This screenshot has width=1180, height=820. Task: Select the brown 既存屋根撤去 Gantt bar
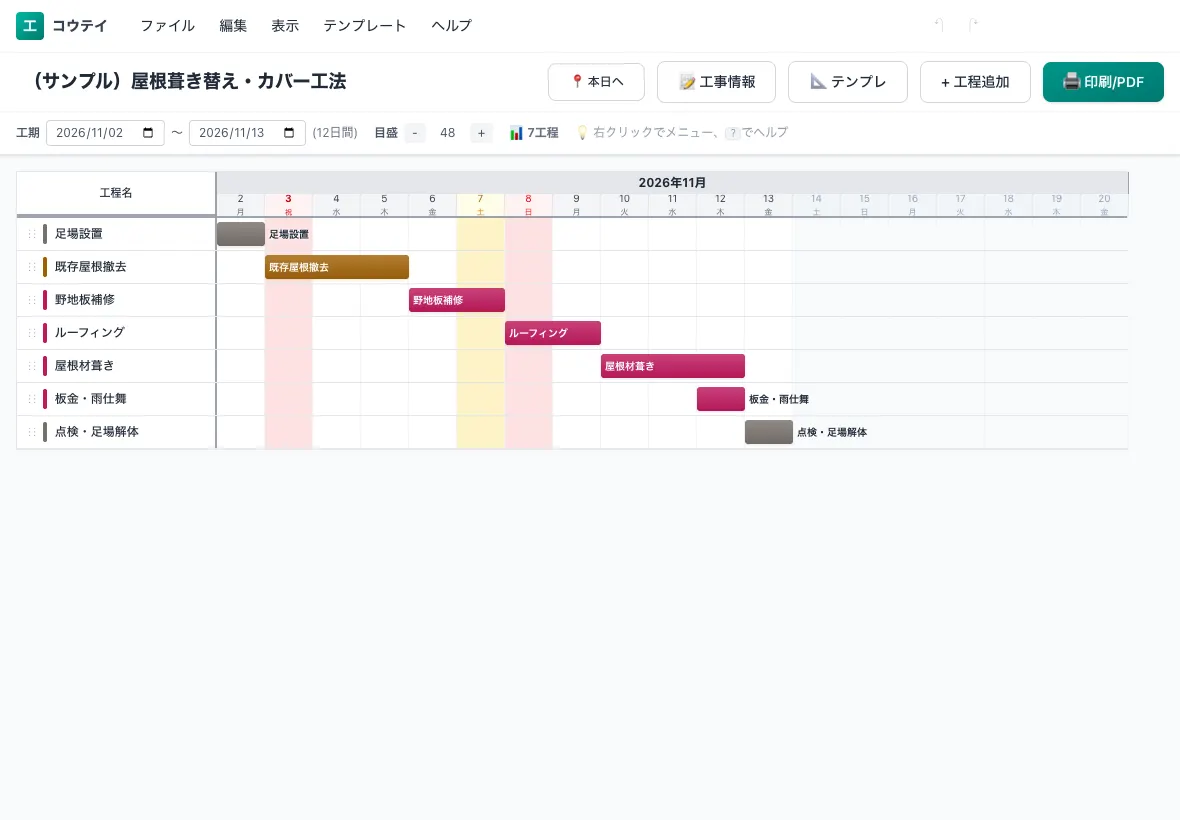click(336, 267)
